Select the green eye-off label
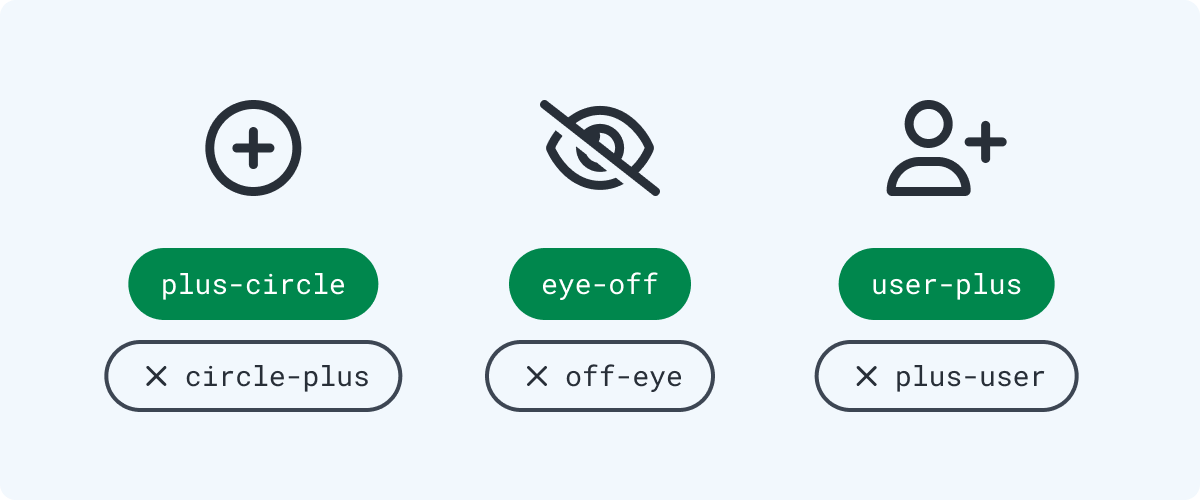 pos(600,284)
